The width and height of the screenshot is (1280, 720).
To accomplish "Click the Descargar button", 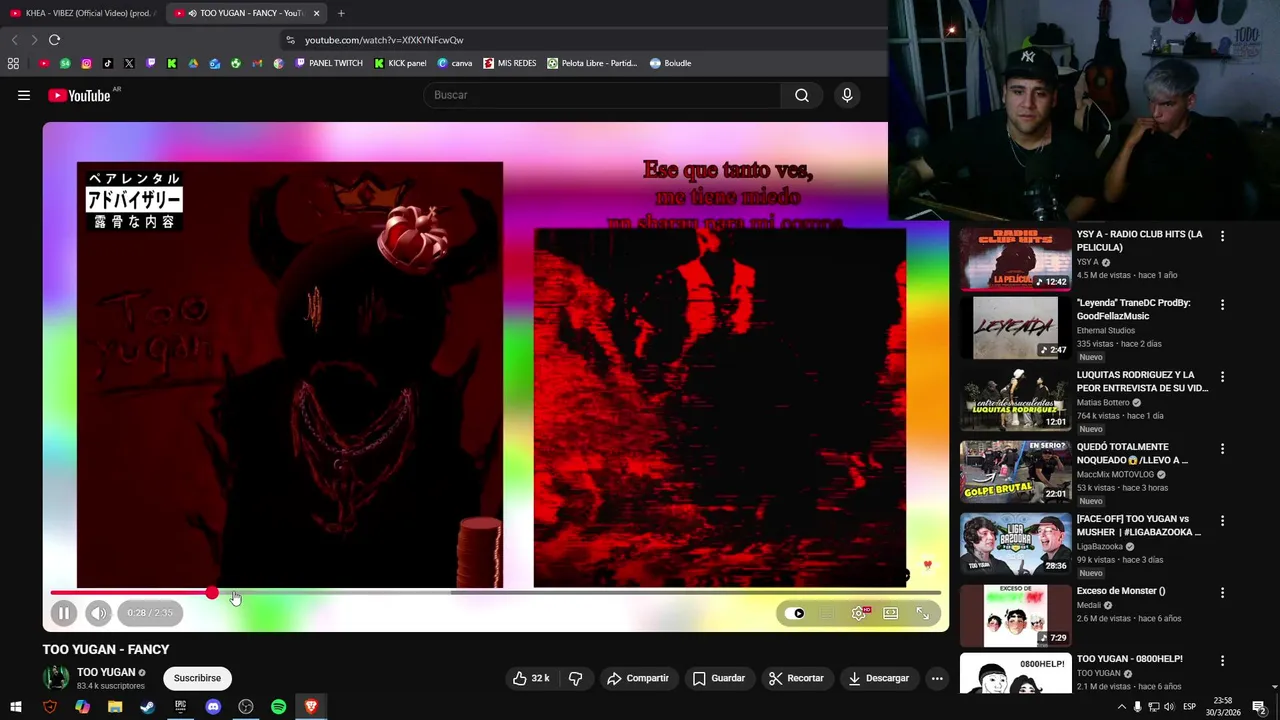I will [x=878, y=678].
